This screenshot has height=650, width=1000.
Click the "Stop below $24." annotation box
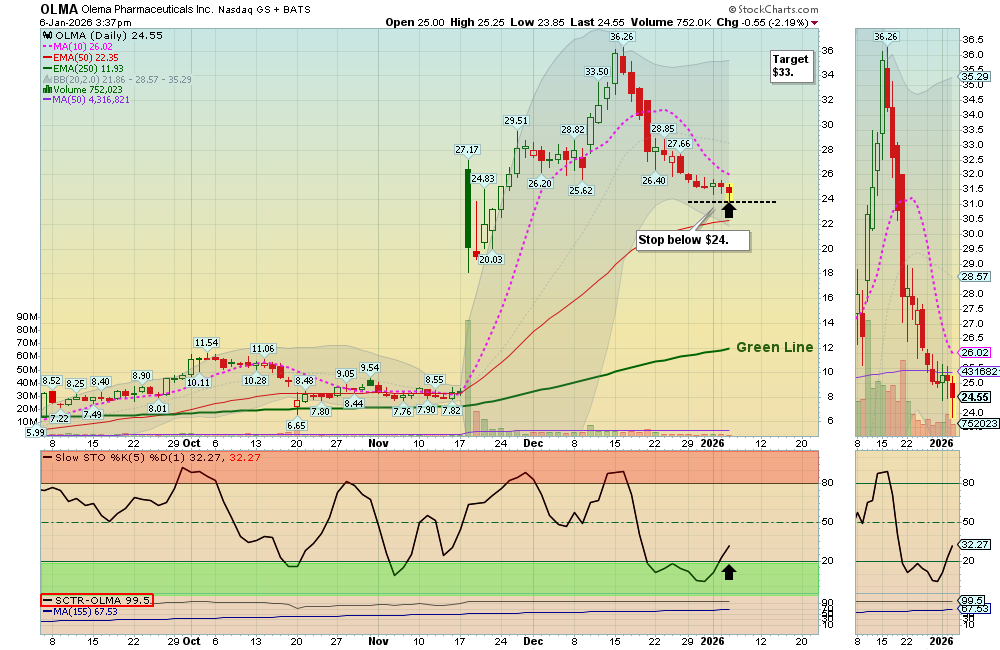point(692,240)
